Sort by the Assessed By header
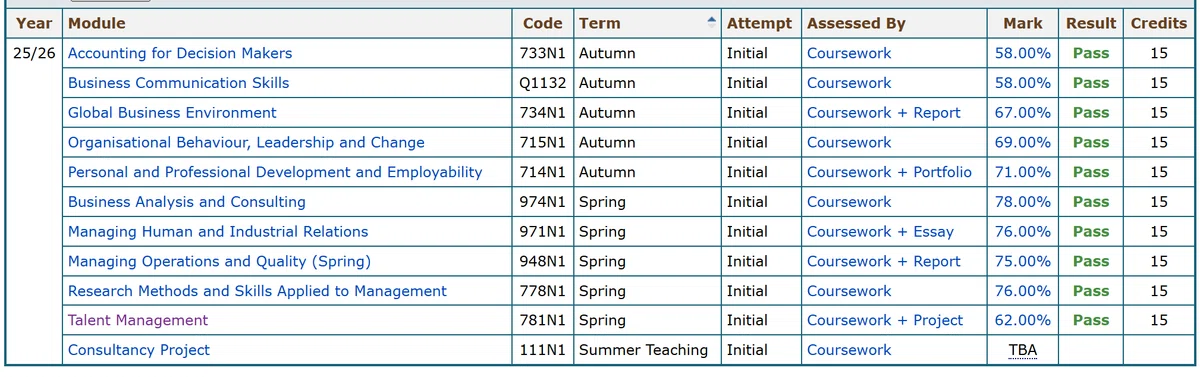Viewport: 1200px width, 377px height. [x=856, y=23]
